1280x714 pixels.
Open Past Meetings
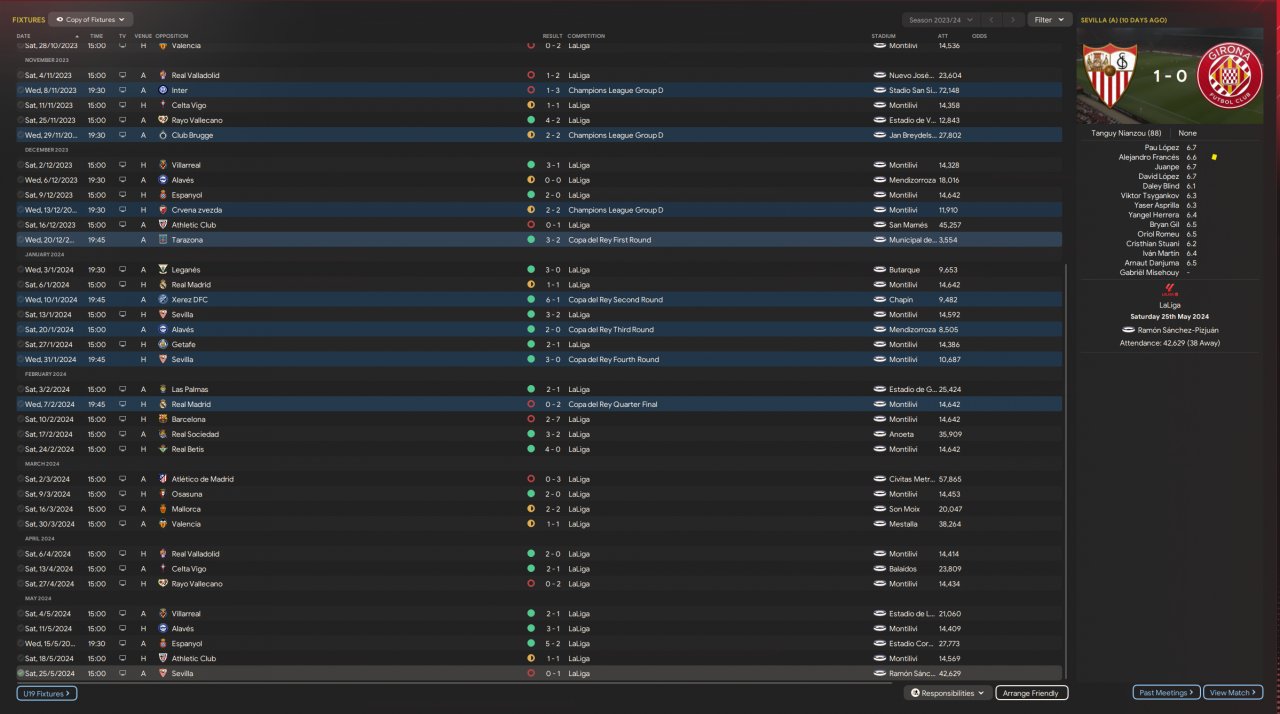click(x=1166, y=692)
